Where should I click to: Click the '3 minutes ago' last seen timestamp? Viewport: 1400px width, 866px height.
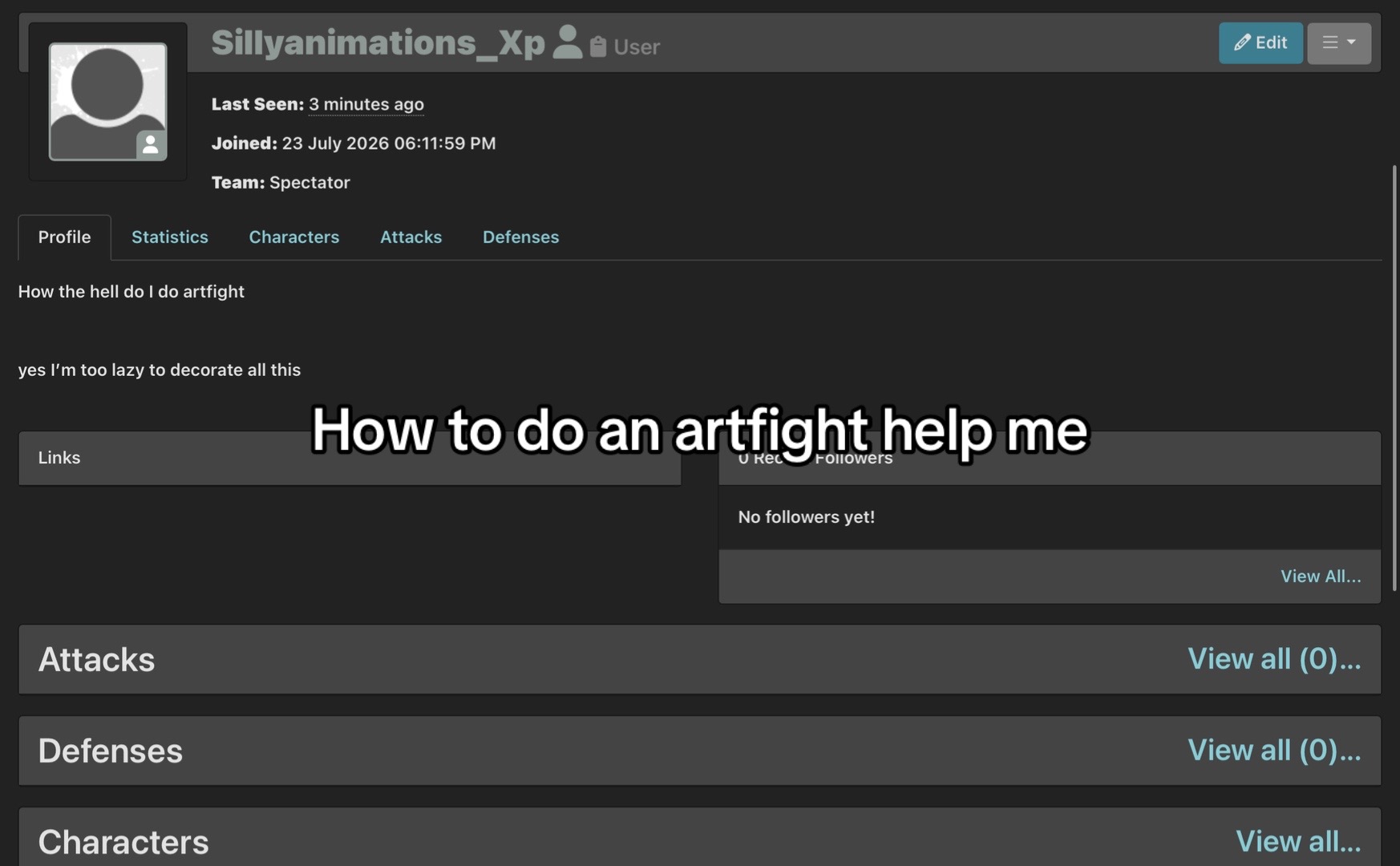click(366, 104)
